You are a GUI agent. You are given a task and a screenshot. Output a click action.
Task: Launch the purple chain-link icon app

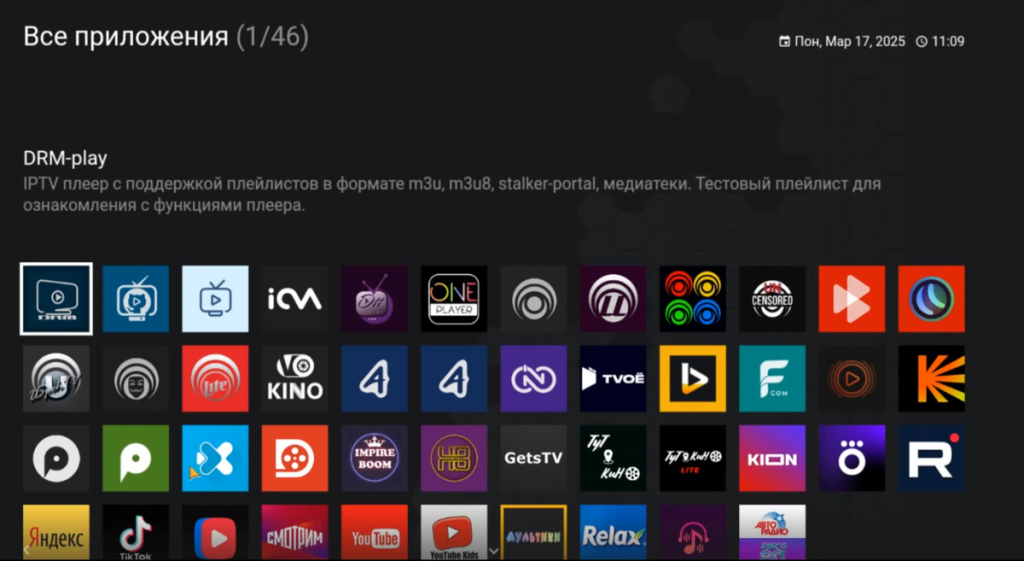point(534,379)
